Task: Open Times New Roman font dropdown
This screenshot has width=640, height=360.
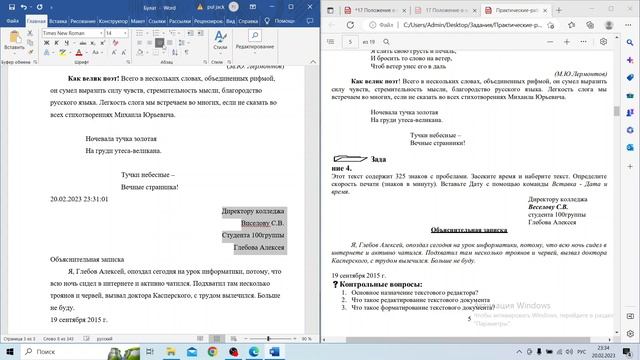Action: pyautogui.click(x=101, y=33)
